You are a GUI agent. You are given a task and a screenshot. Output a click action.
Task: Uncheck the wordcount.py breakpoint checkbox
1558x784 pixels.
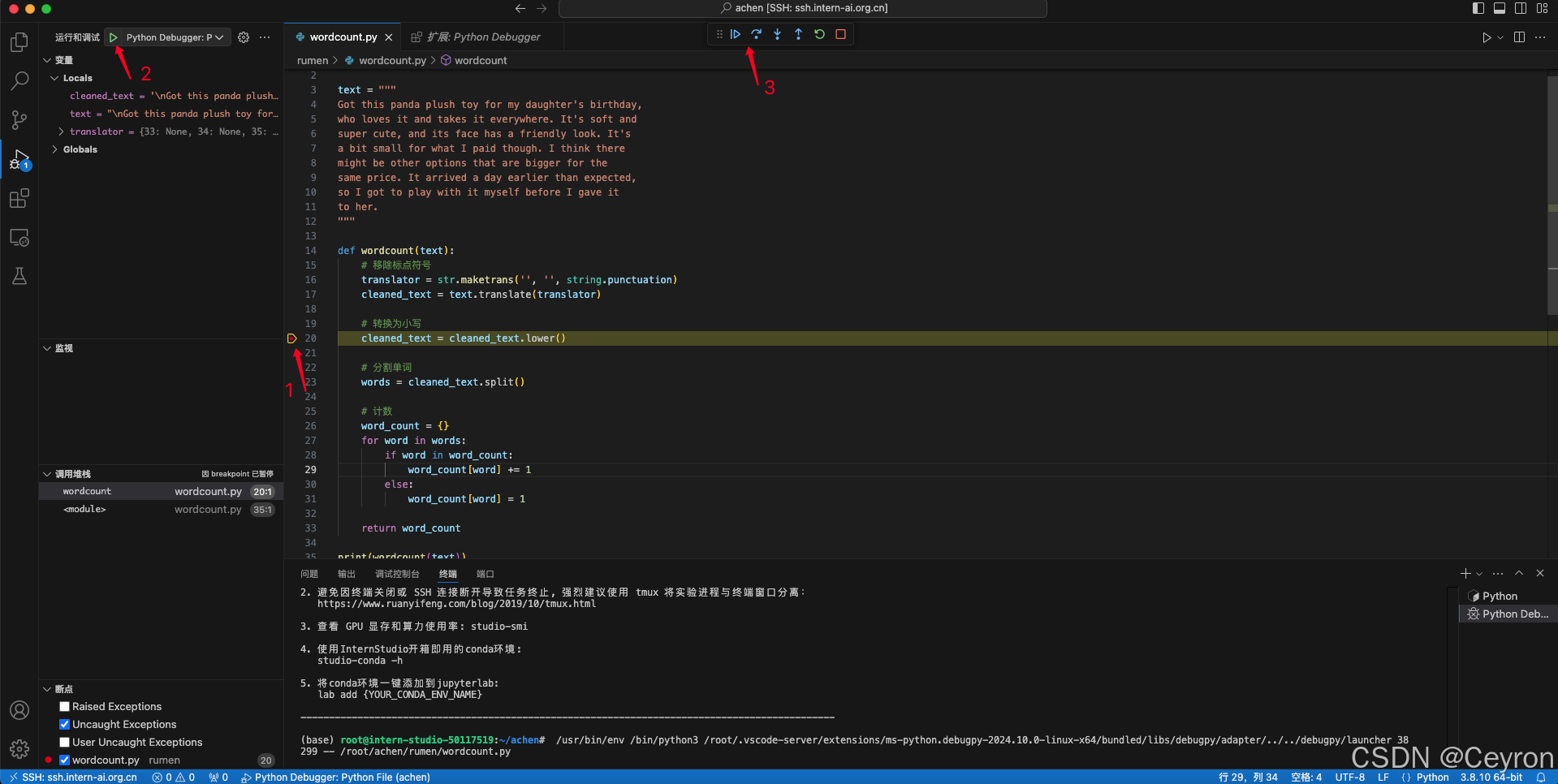click(x=64, y=760)
